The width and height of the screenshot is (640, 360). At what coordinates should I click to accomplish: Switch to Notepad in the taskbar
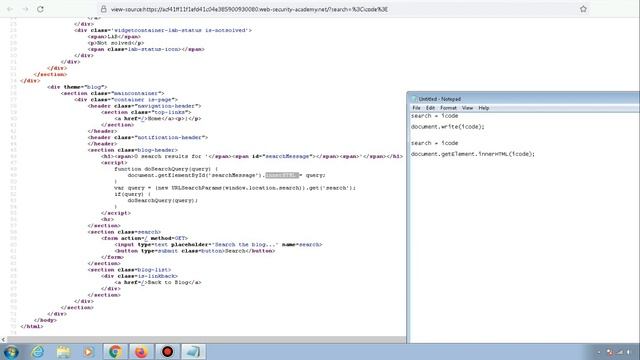click(x=193, y=351)
